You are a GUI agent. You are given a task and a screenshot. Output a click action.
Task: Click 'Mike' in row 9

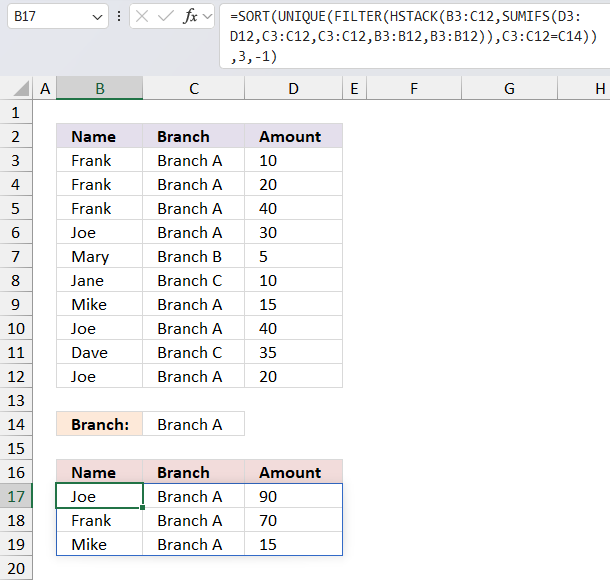point(100,305)
